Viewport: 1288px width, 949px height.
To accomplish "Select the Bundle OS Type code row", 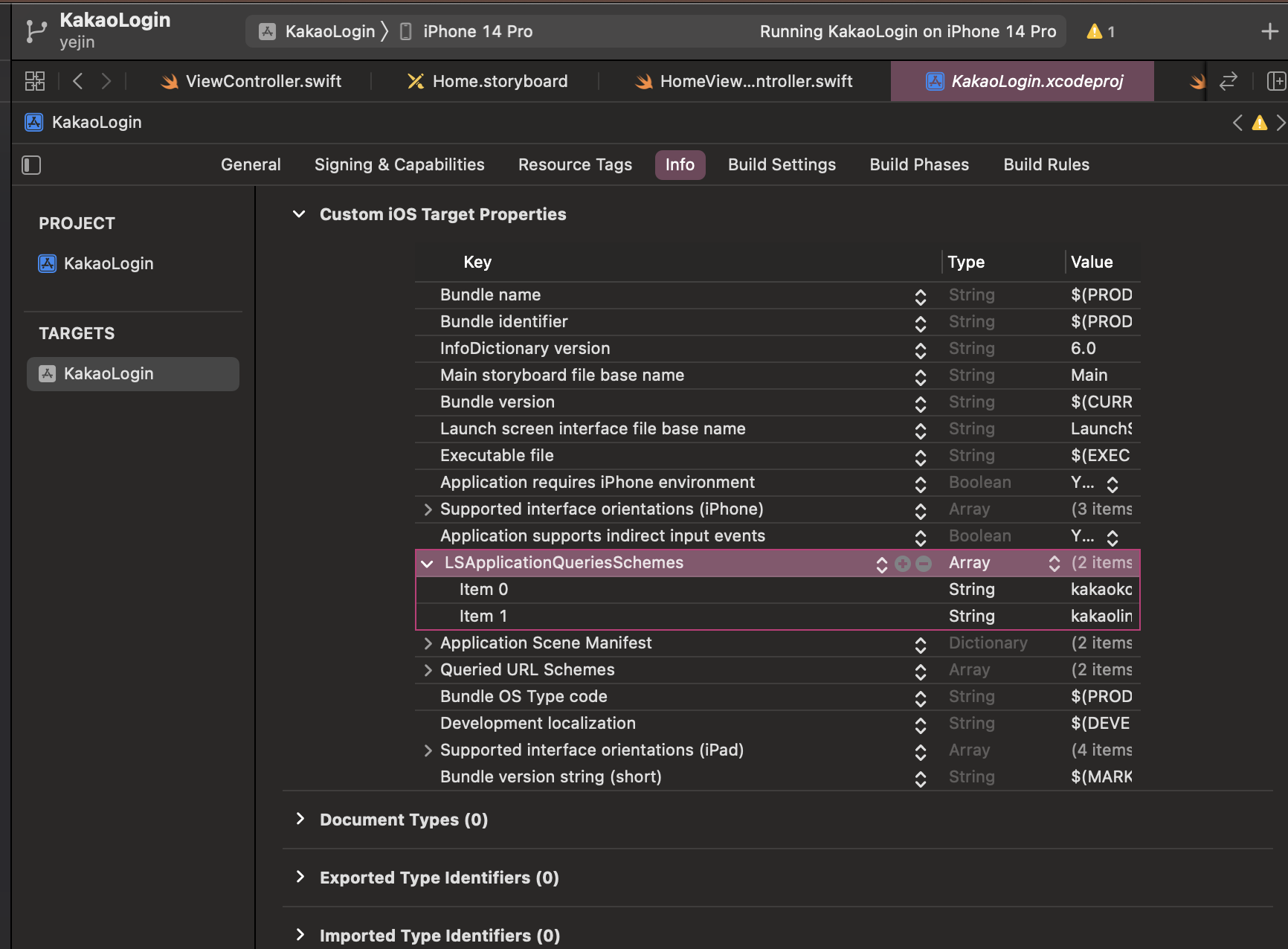I will [777, 697].
